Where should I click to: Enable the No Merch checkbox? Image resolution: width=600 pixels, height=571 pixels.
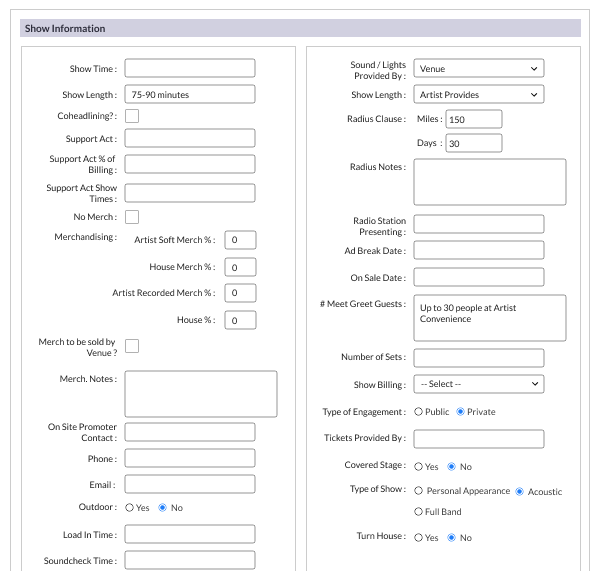click(132, 217)
